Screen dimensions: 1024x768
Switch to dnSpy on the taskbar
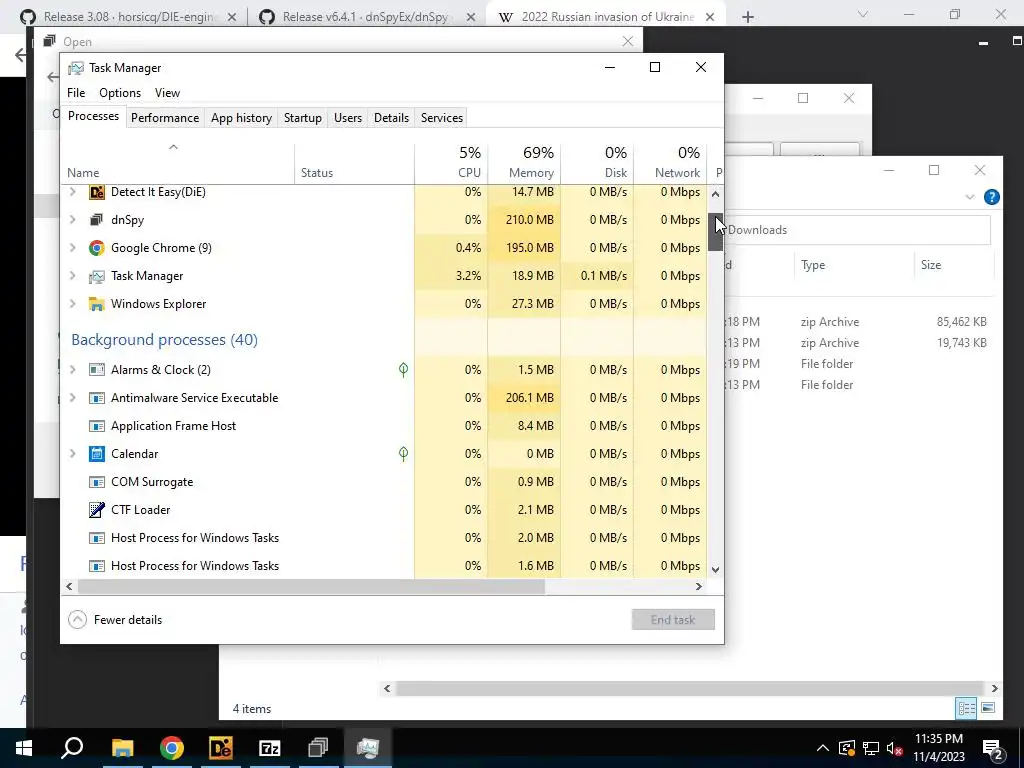click(x=319, y=748)
